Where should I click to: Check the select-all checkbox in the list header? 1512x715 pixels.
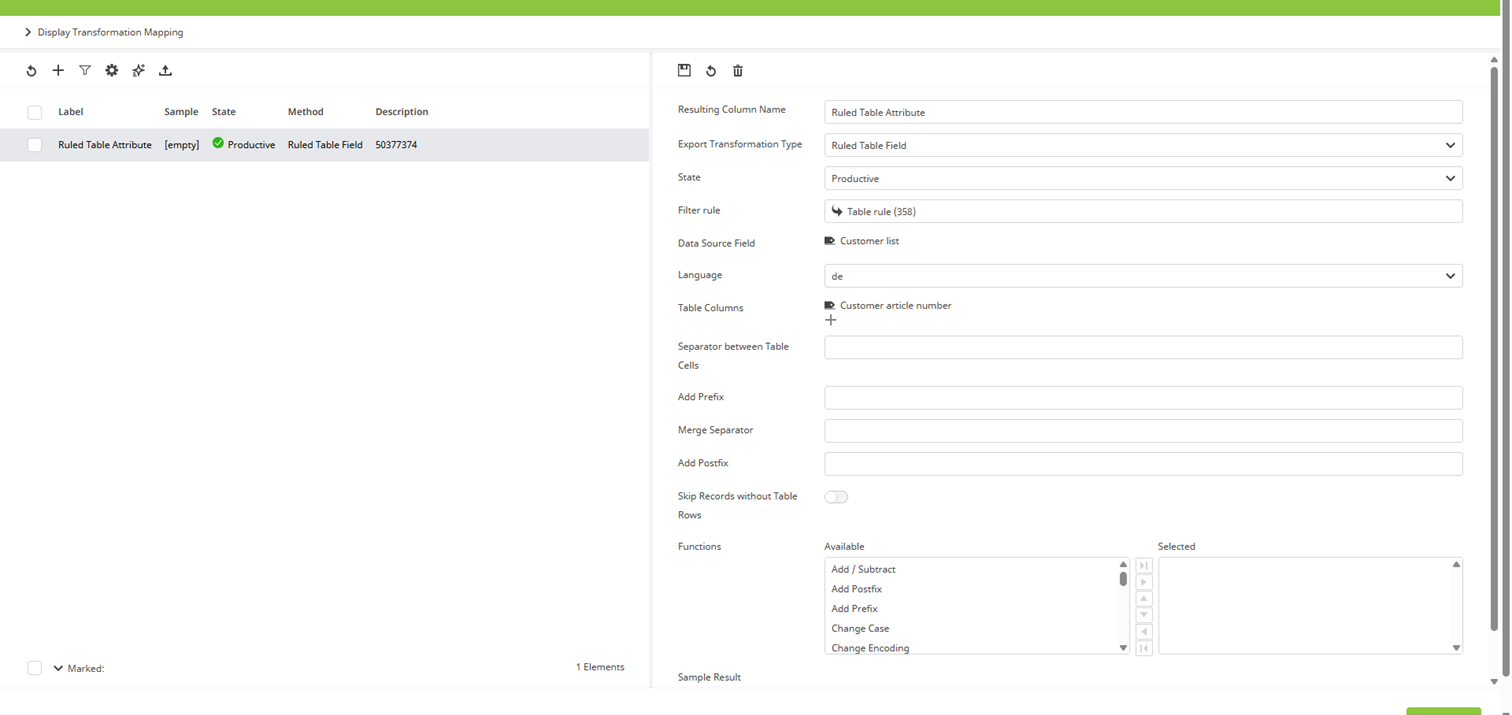point(34,112)
